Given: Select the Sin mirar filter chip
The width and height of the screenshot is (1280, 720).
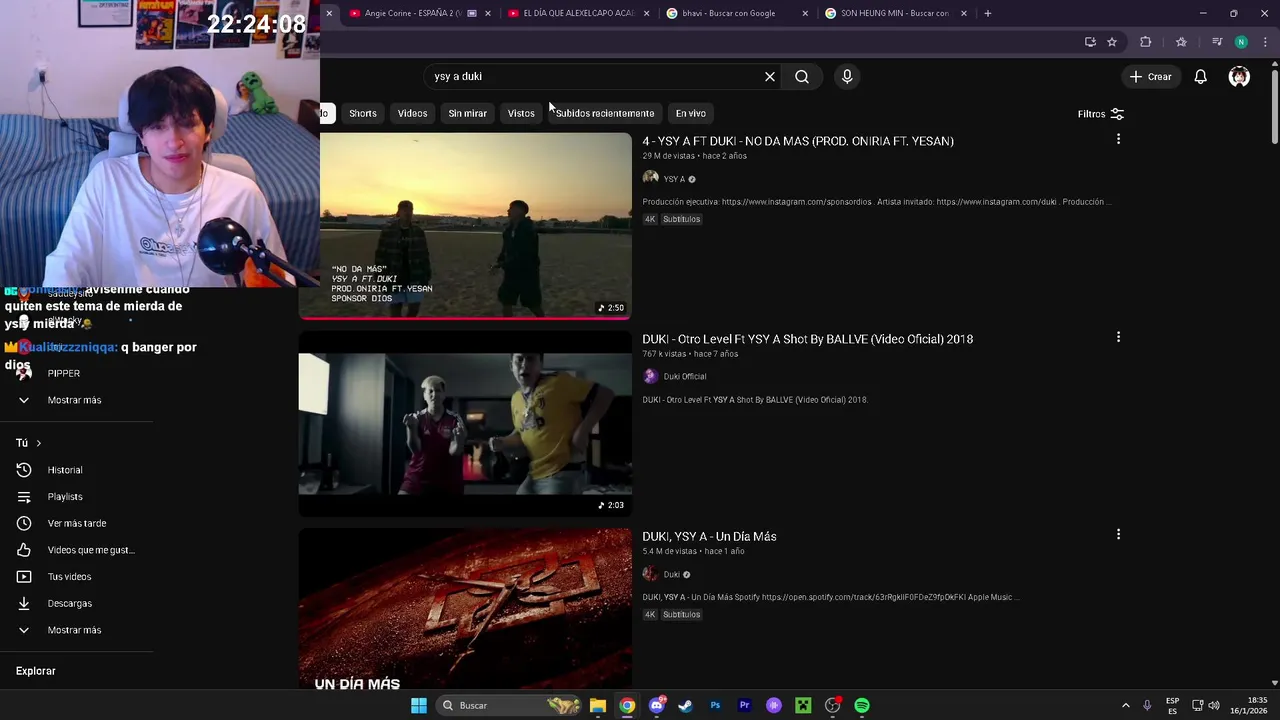Looking at the screenshot, I should click(x=467, y=113).
